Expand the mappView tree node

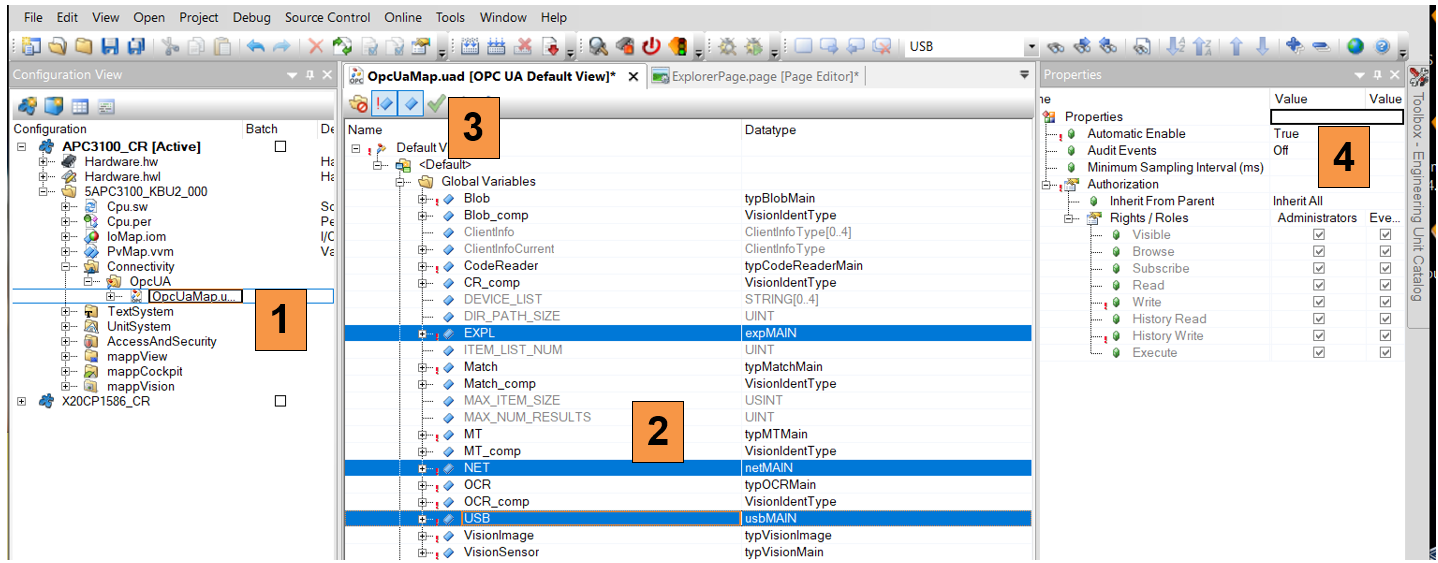click(66, 356)
